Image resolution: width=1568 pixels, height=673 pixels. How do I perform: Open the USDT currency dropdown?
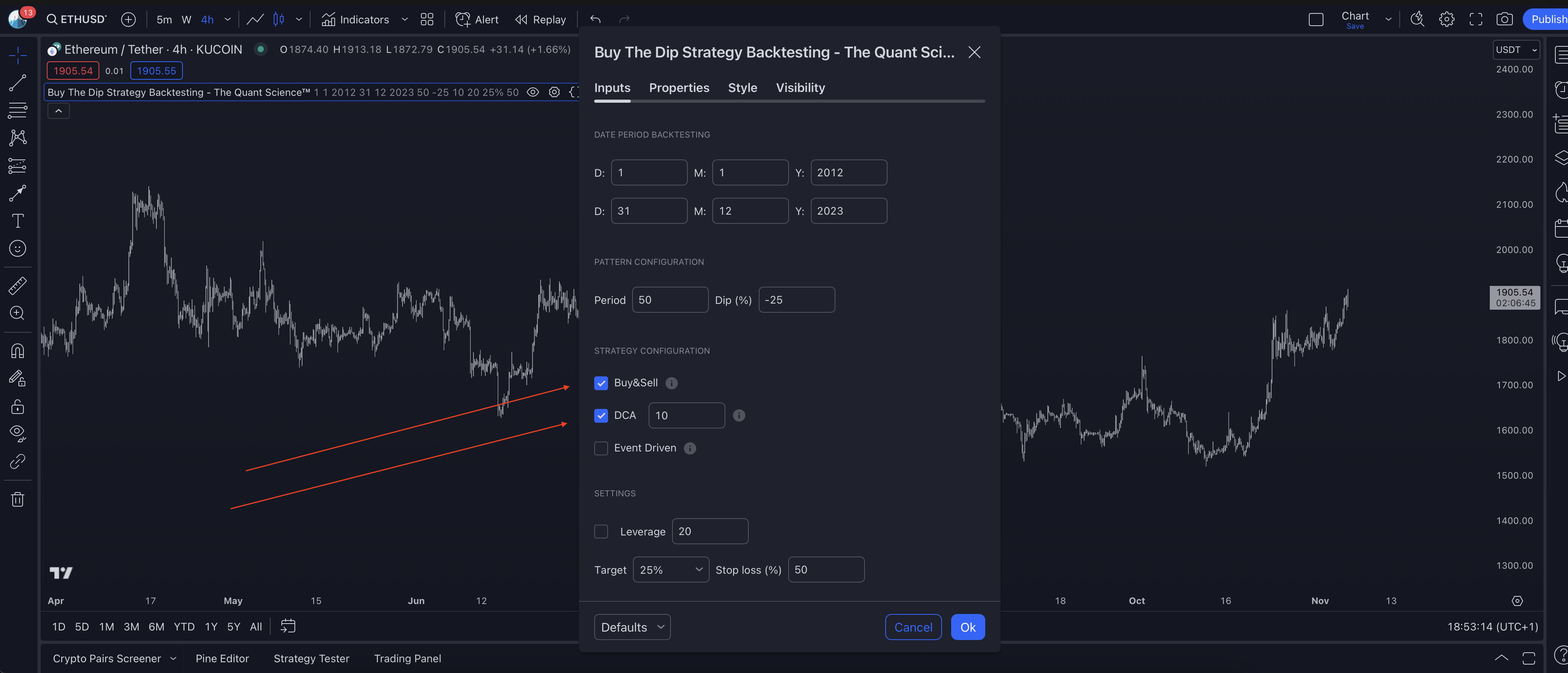1515,50
